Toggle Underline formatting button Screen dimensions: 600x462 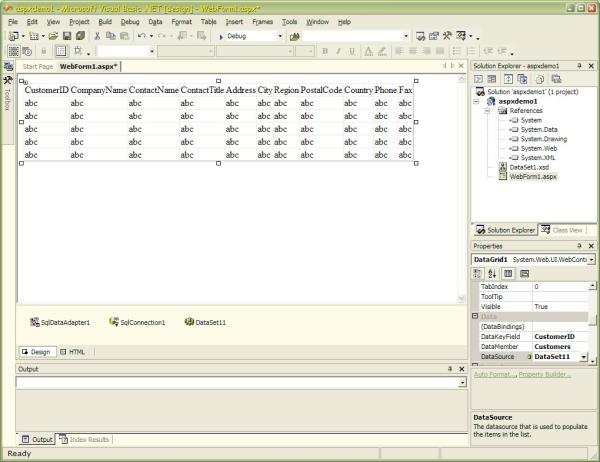pyautogui.click(x=352, y=51)
